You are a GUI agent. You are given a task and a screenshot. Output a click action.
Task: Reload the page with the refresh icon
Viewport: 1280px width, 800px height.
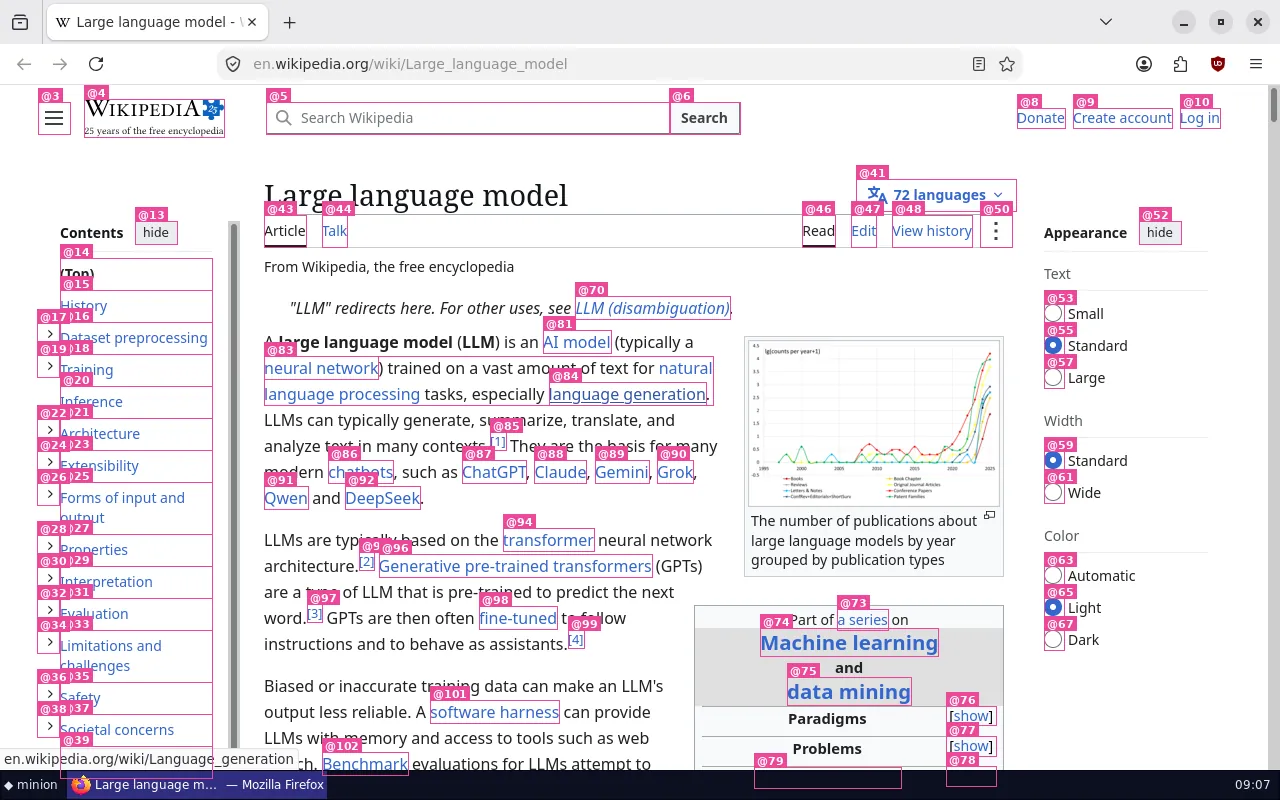pos(96,64)
